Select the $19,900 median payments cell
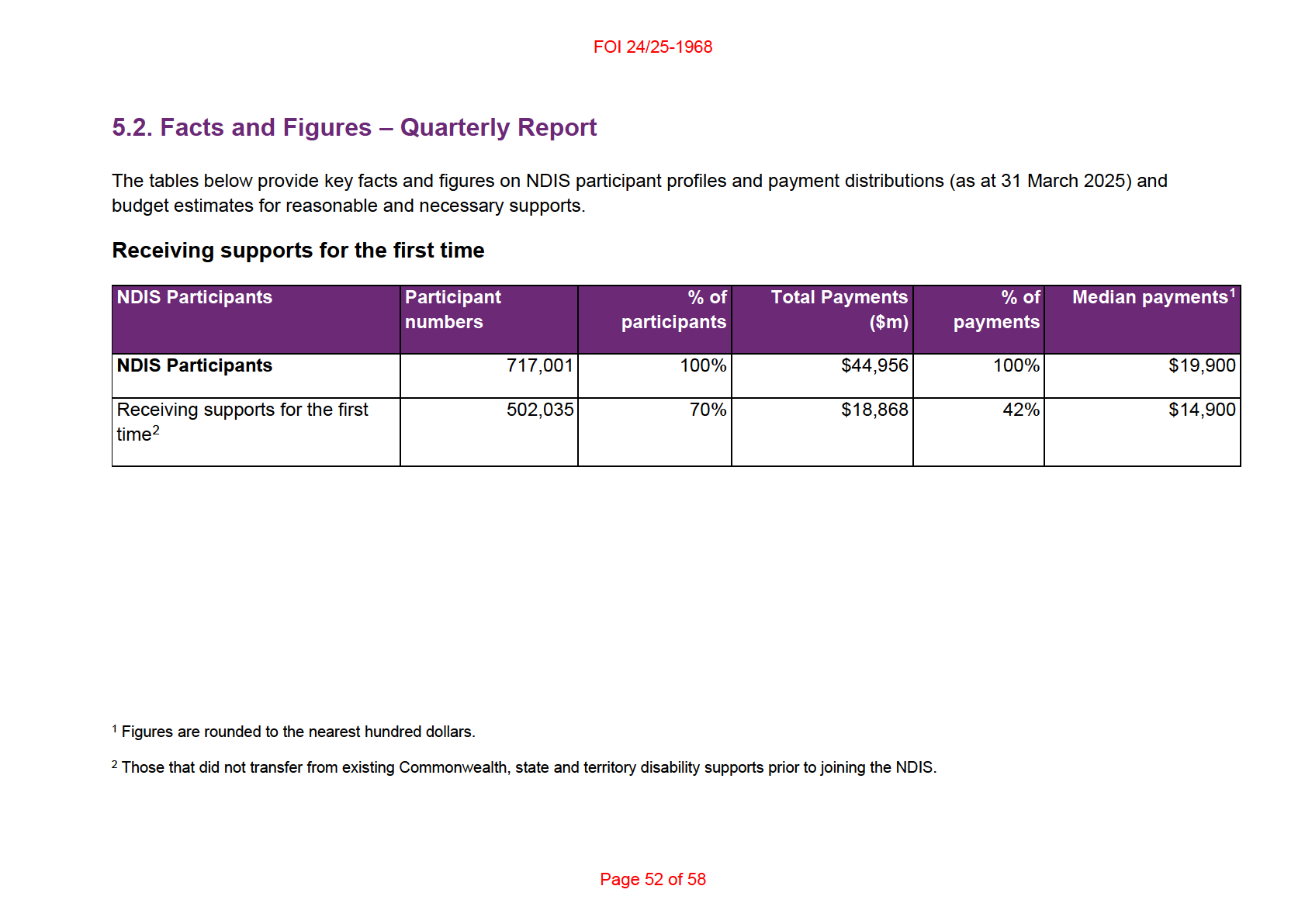This screenshot has height=924, width=1305. 1142,376
